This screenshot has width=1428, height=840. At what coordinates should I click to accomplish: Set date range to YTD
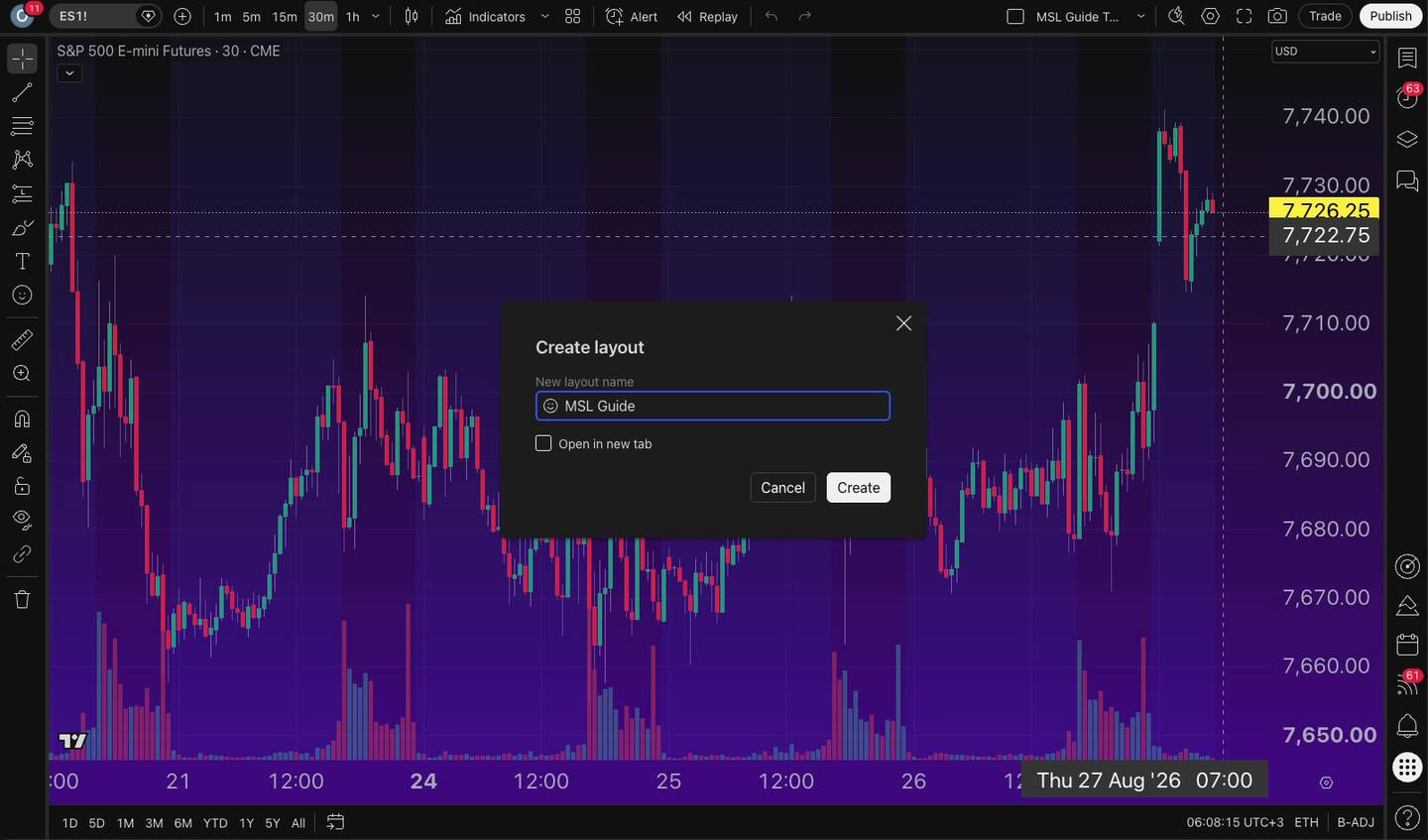(215, 823)
